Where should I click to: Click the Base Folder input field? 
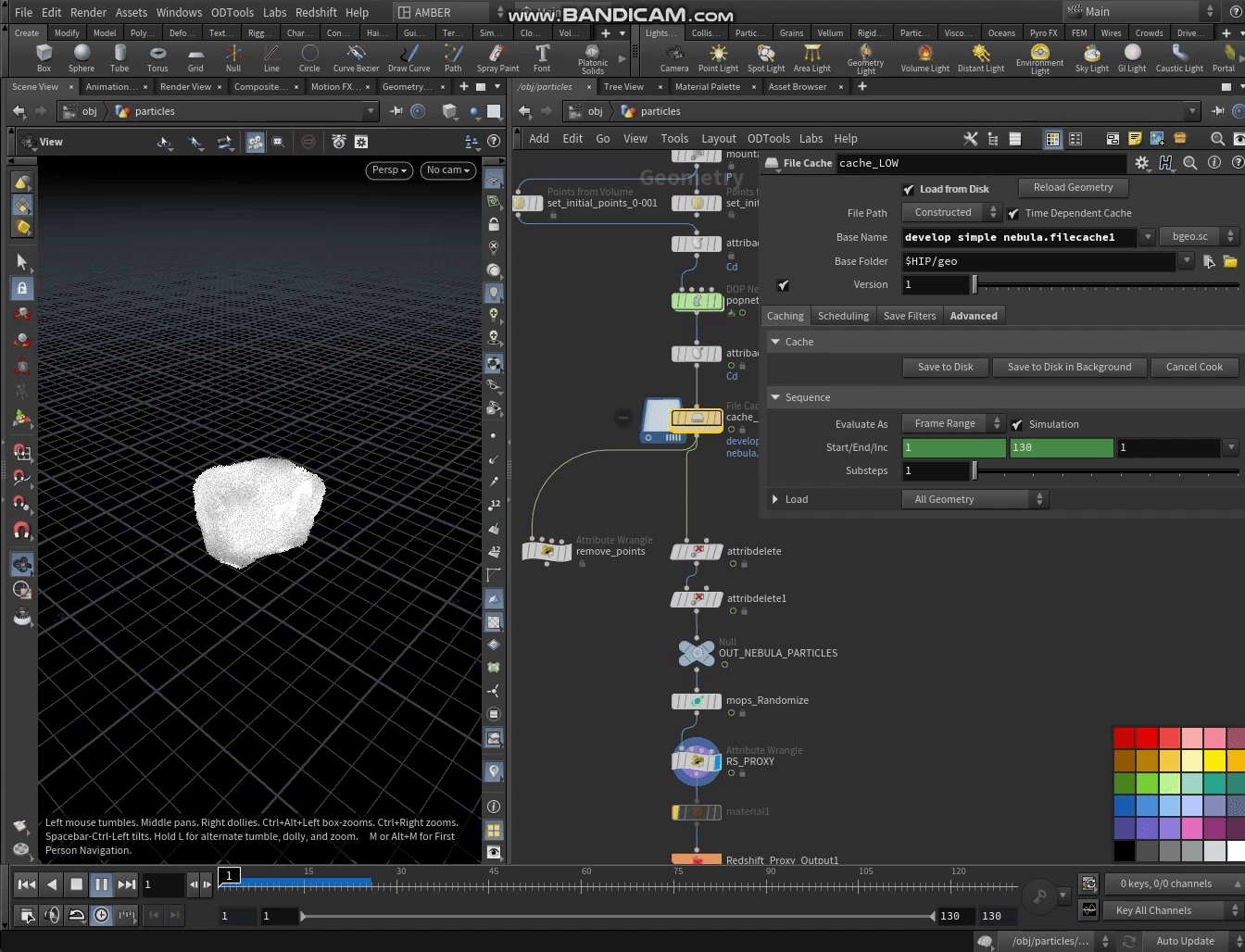1037,262
